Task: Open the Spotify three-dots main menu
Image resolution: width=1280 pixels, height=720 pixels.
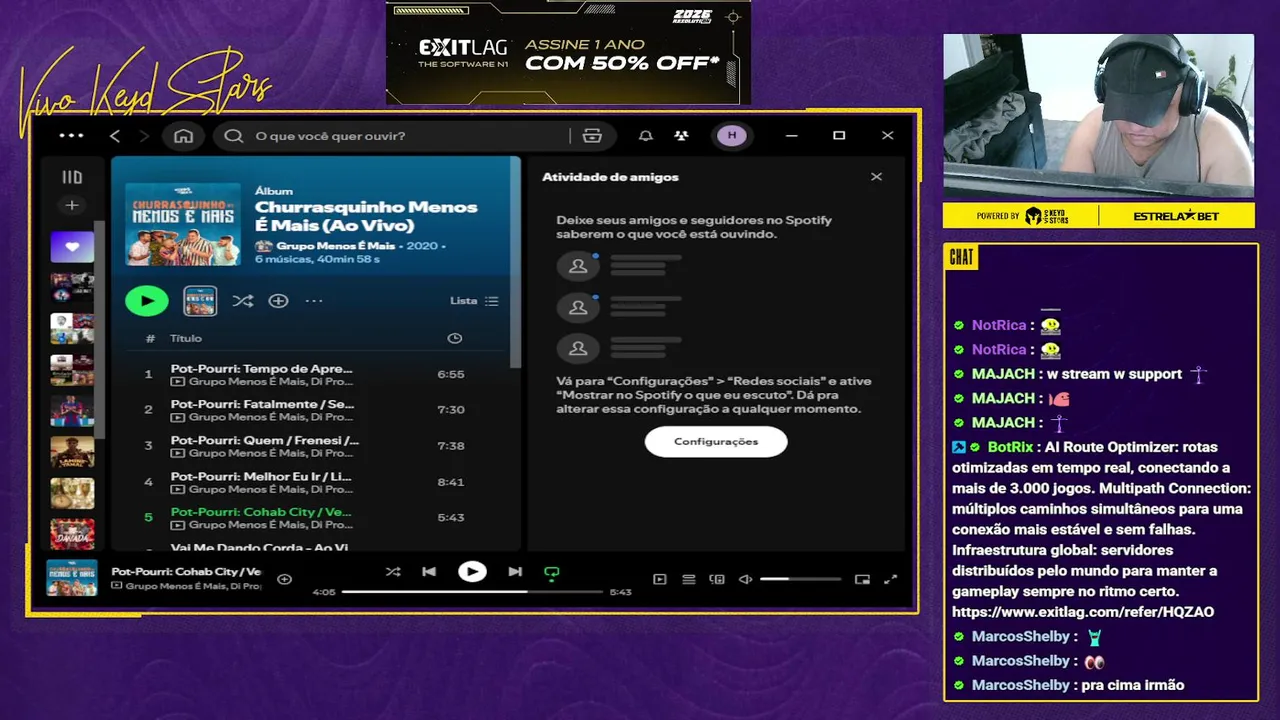Action: (x=71, y=136)
